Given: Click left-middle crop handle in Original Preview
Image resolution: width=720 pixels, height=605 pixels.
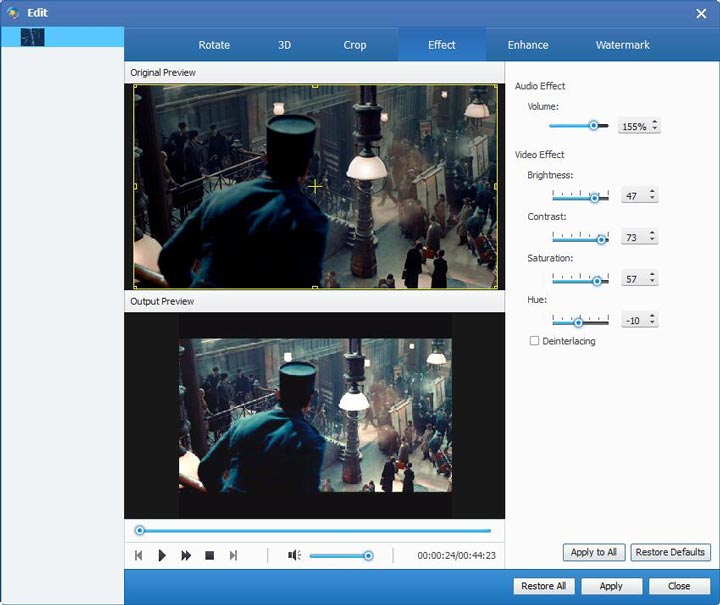Looking at the screenshot, I should click(x=135, y=186).
